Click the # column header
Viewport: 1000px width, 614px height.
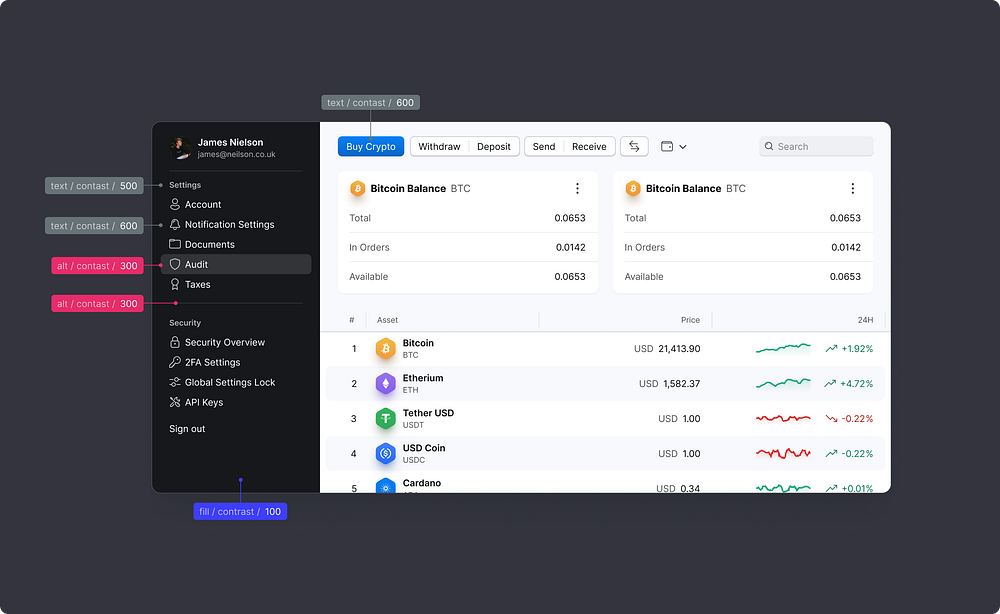click(351, 320)
